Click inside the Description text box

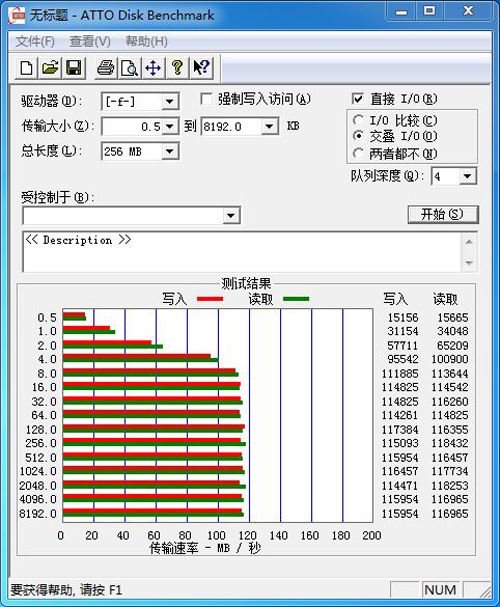(242, 252)
